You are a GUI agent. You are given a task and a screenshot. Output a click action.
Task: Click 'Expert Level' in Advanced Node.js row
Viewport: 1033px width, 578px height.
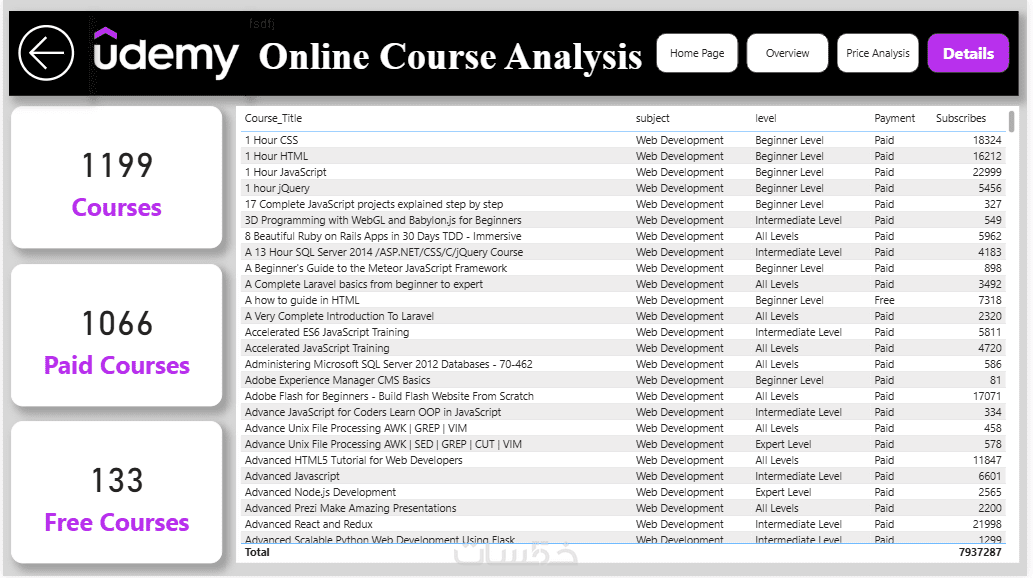[x=783, y=492]
